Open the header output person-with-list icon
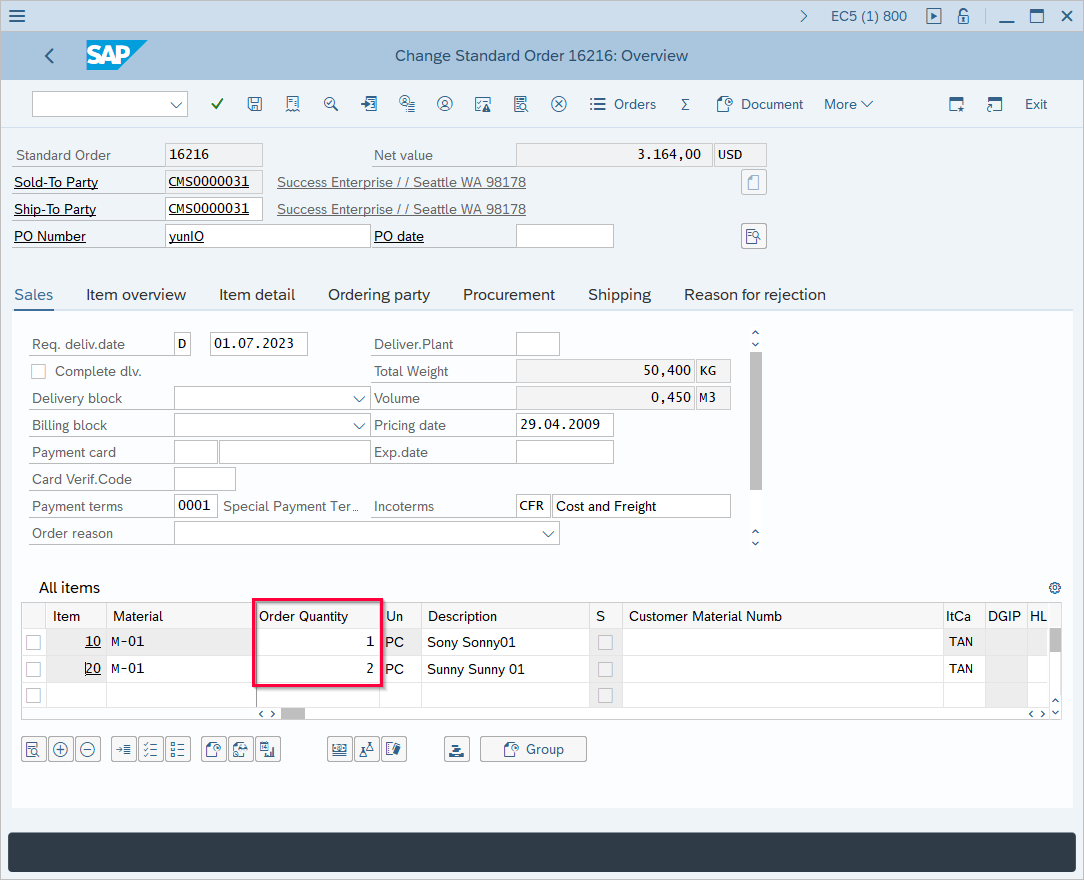This screenshot has width=1084, height=880. (407, 104)
